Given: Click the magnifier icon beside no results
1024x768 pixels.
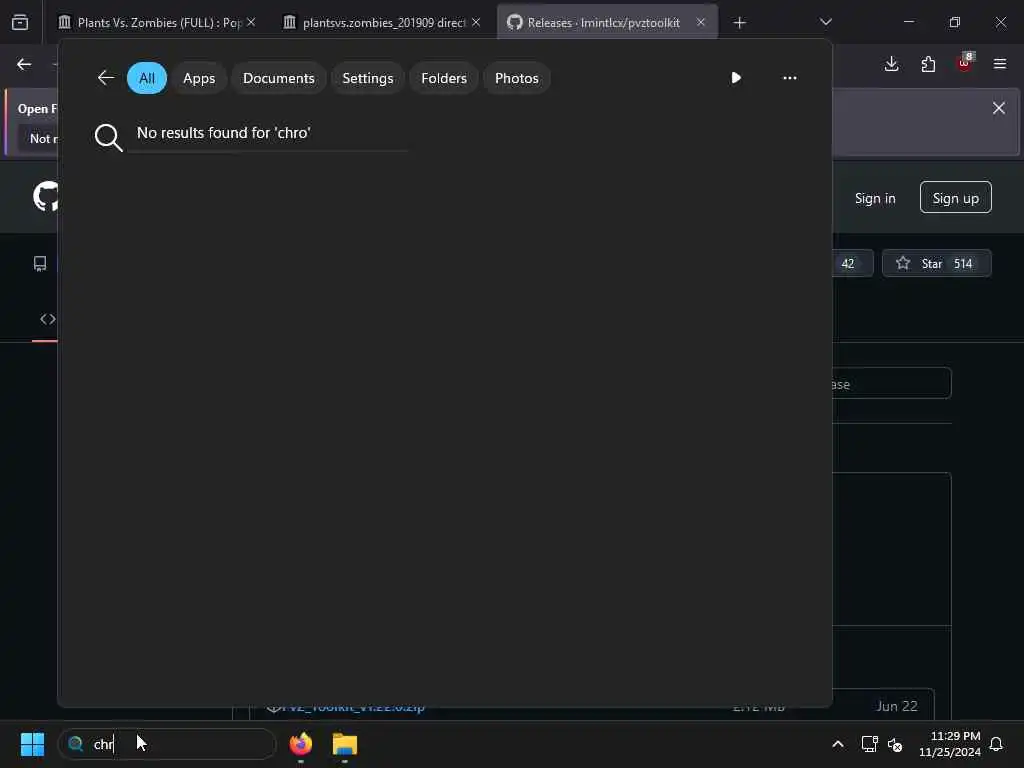Looking at the screenshot, I should [108, 137].
